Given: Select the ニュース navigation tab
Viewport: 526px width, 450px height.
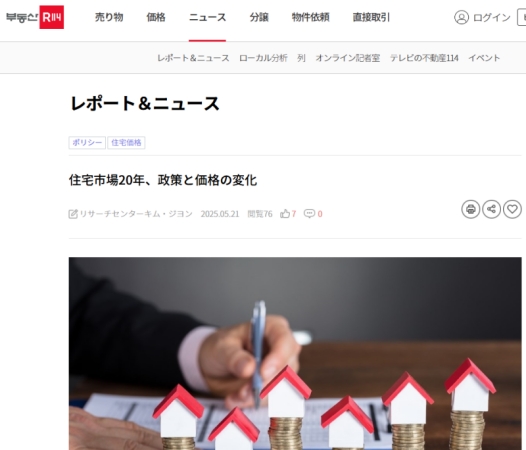Looking at the screenshot, I should [x=207, y=17].
